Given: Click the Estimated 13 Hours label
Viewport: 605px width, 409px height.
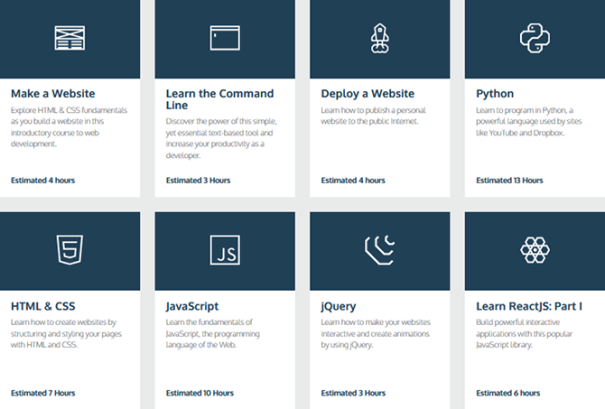Looking at the screenshot, I should [509, 180].
